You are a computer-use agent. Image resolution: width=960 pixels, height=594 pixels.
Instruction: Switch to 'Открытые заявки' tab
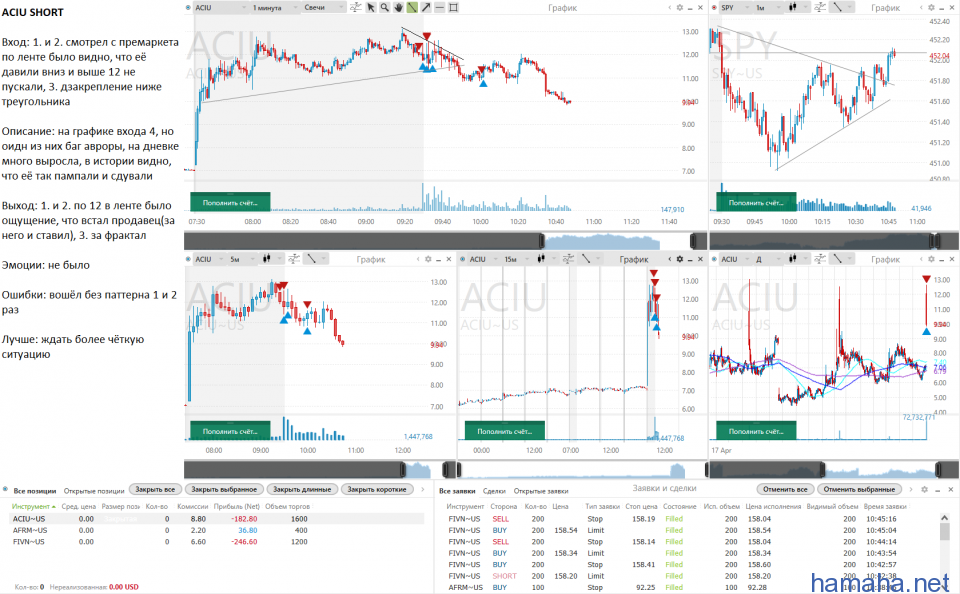tap(541, 491)
